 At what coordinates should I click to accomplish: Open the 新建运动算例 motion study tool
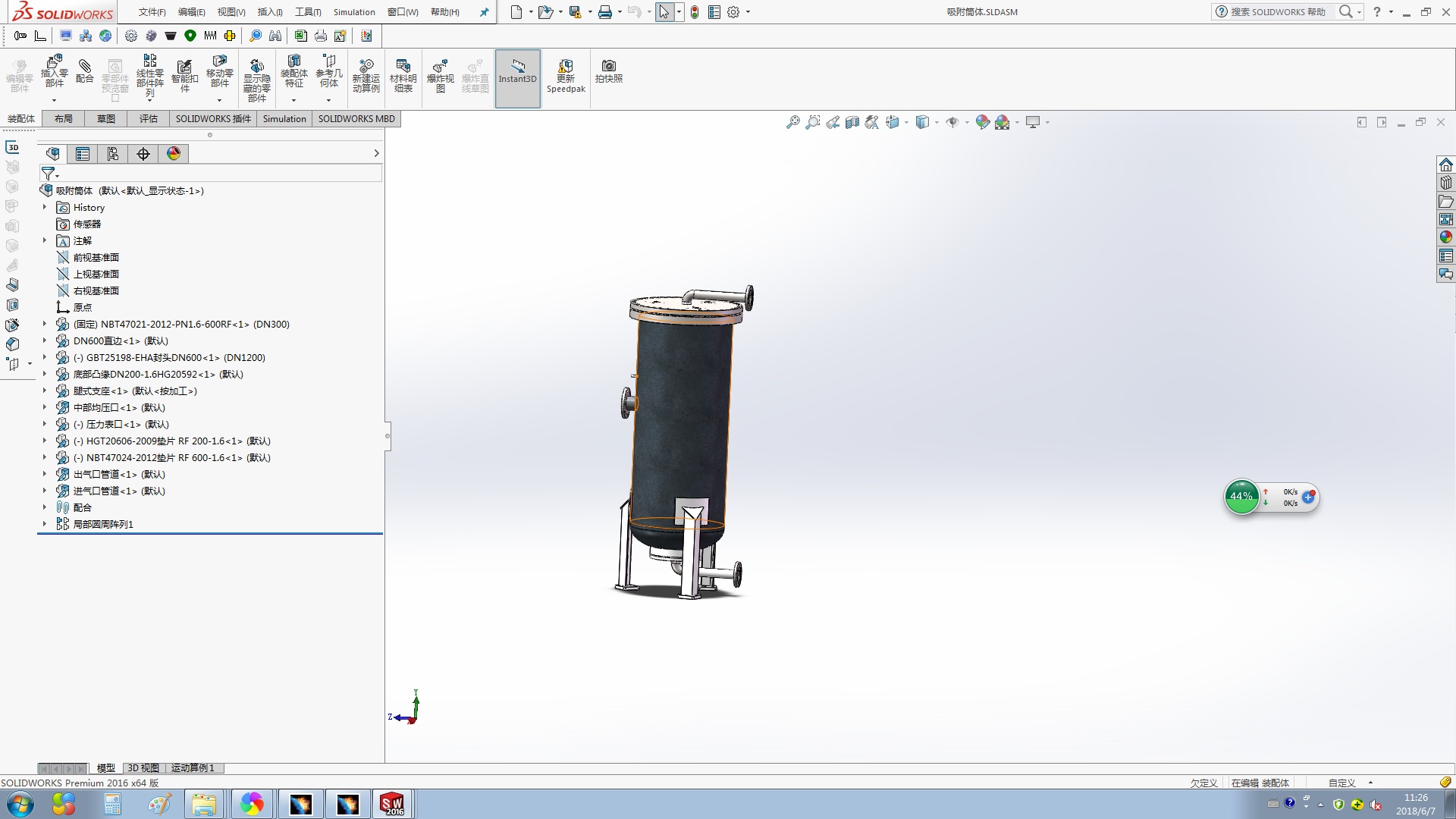(366, 76)
